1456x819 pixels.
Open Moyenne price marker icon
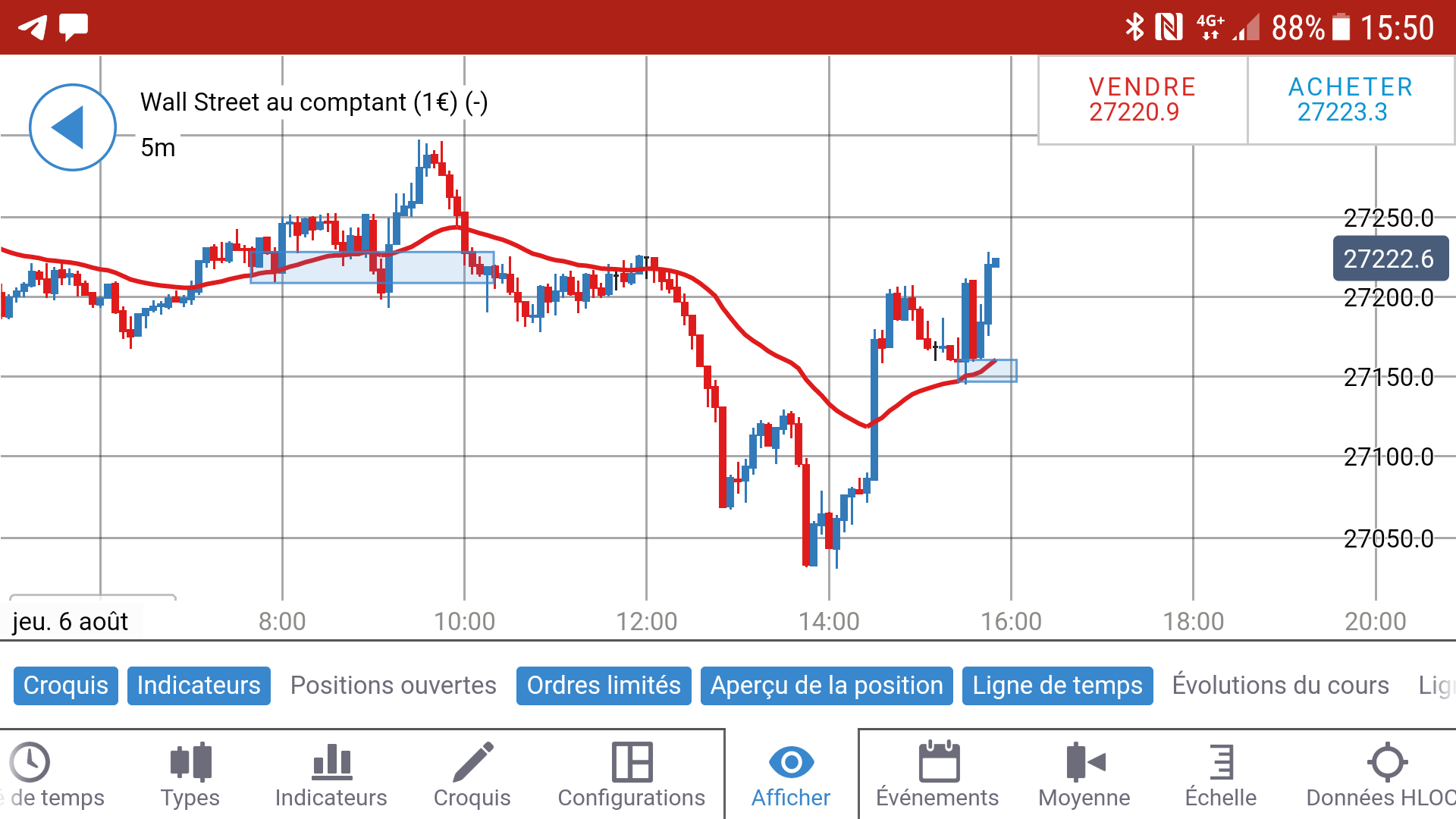click(1084, 762)
